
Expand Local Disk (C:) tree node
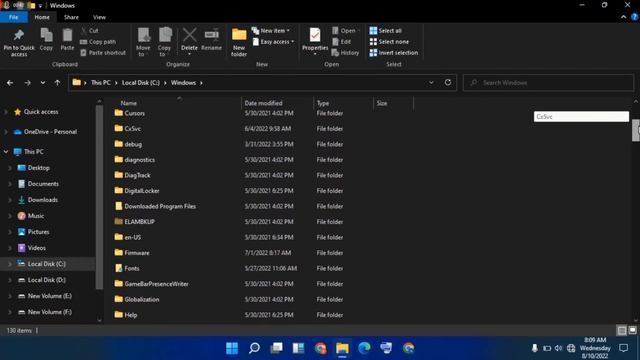point(10,264)
